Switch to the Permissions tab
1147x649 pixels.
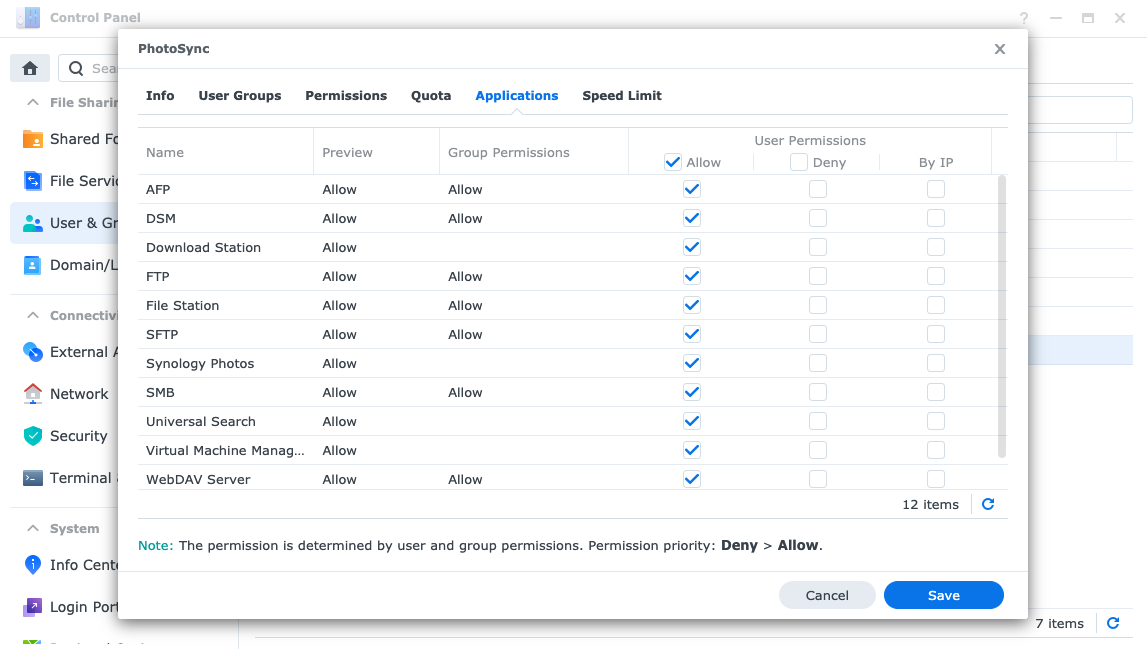click(346, 96)
